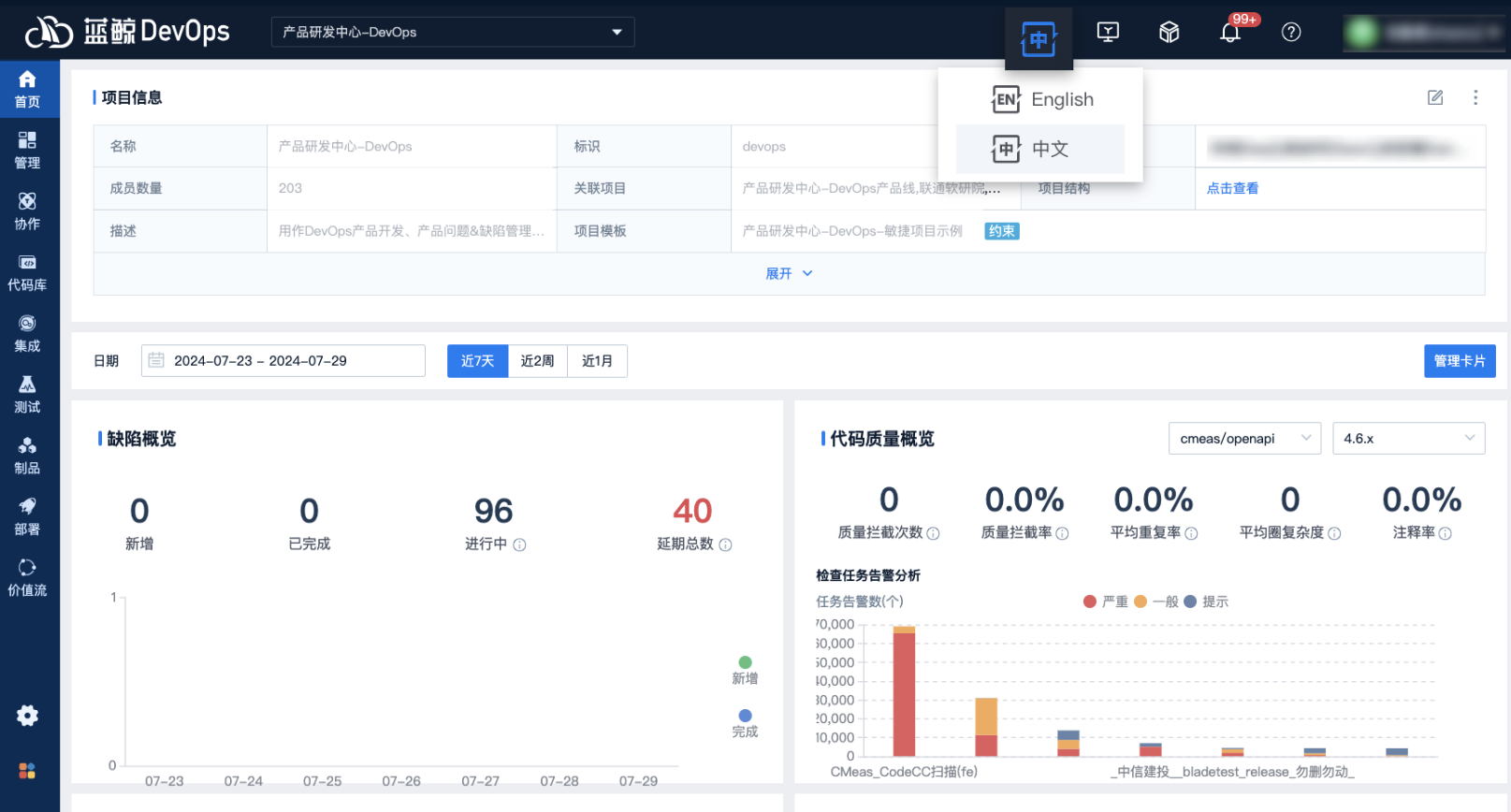Open the 价值流 value stream sidebar icon
This screenshot has width=1511, height=812.
click(27, 577)
